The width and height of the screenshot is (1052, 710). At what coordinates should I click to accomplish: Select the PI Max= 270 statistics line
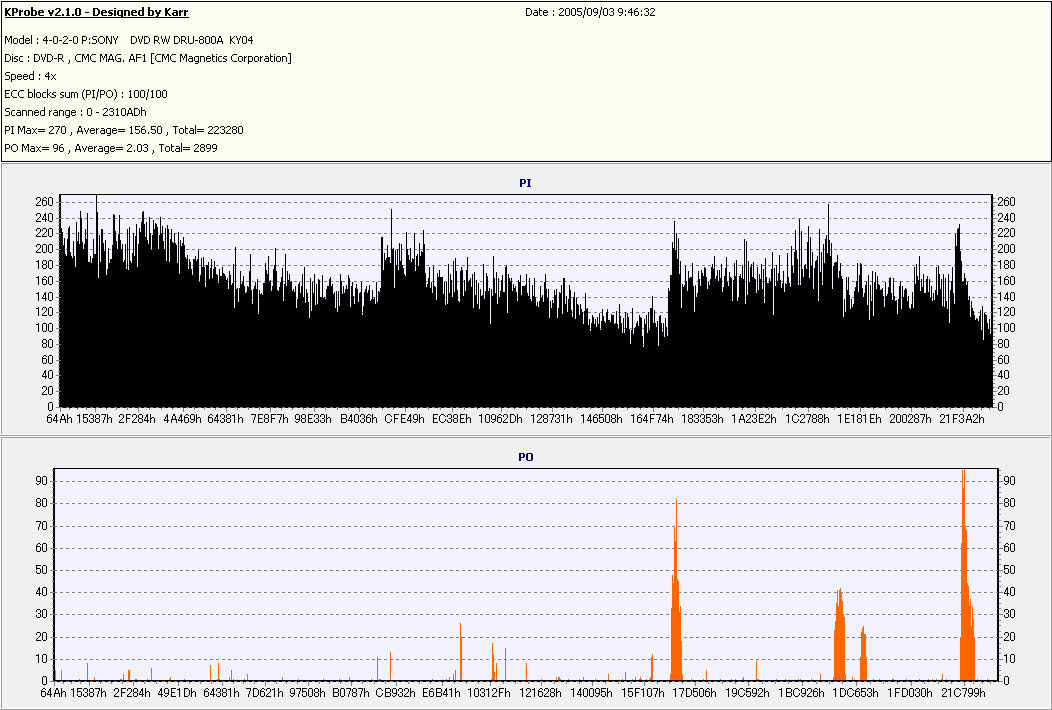point(123,130)
